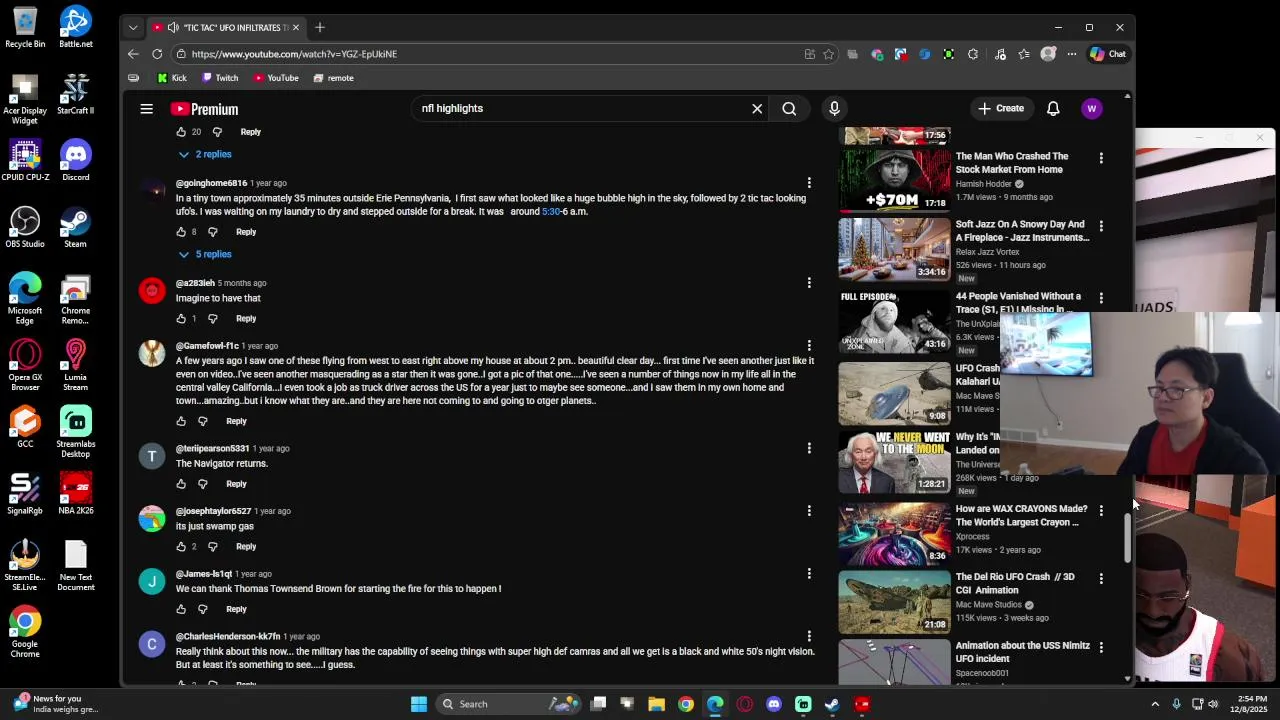Viewport: 1280px width, 720px height.
Task: Start voice search with the microphone
Action: (834, 108)
